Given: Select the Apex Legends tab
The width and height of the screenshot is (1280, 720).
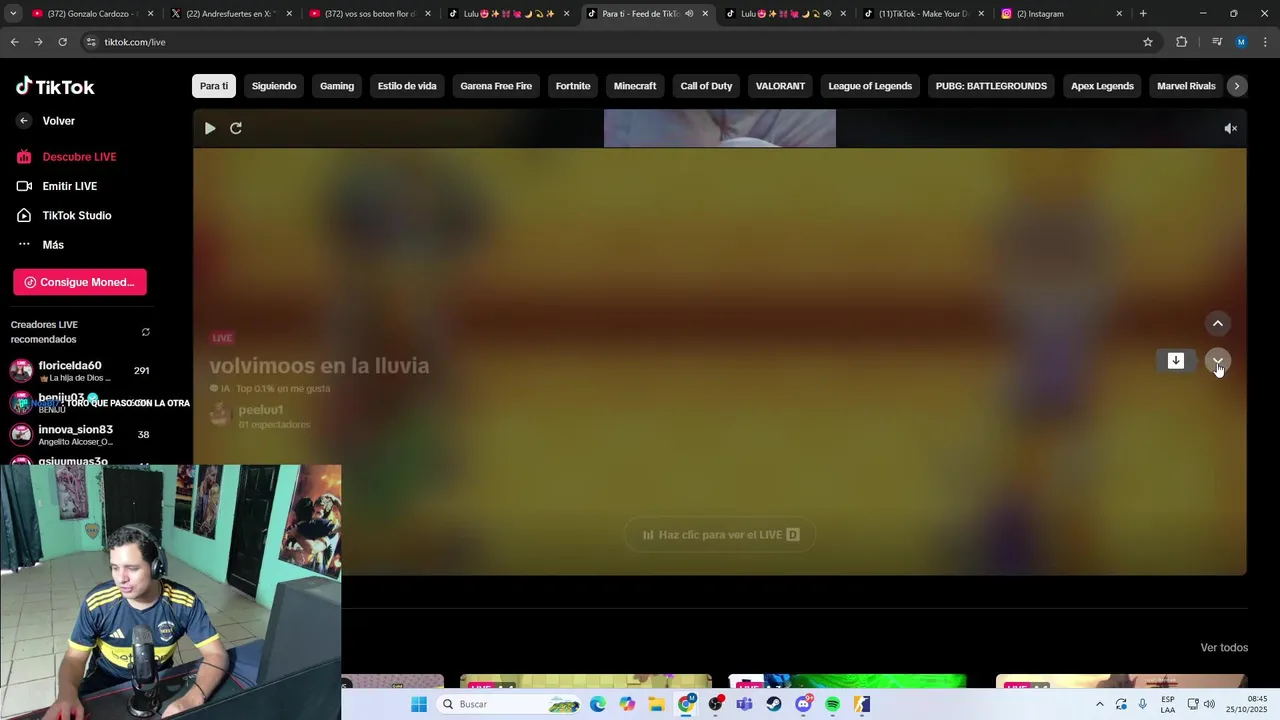Looking at the screenshot, I should pyautogui.click(x=1102, y=86).
